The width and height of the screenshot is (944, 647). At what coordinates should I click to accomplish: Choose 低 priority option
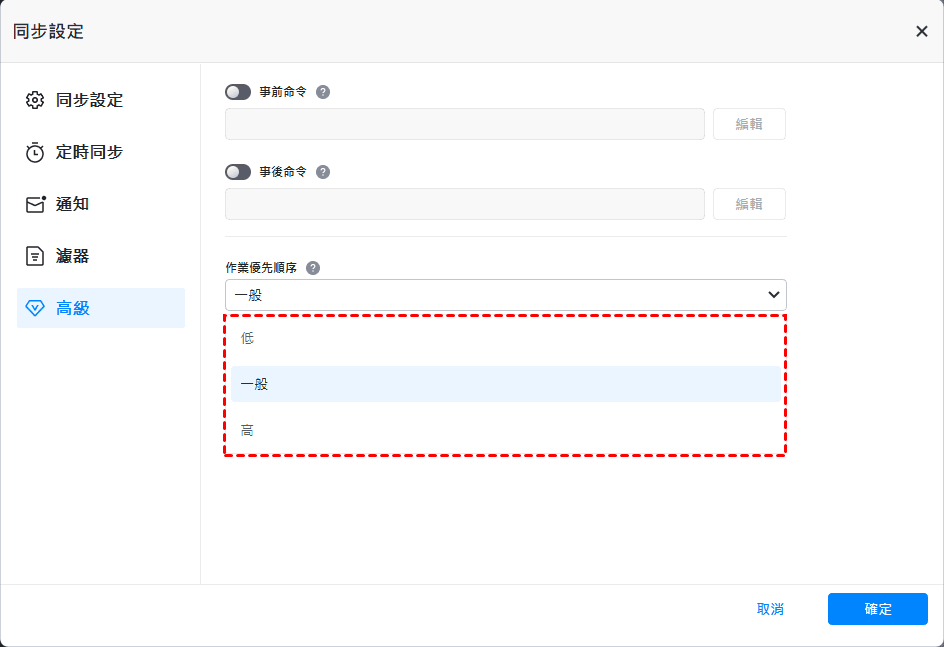pos(506,338)
